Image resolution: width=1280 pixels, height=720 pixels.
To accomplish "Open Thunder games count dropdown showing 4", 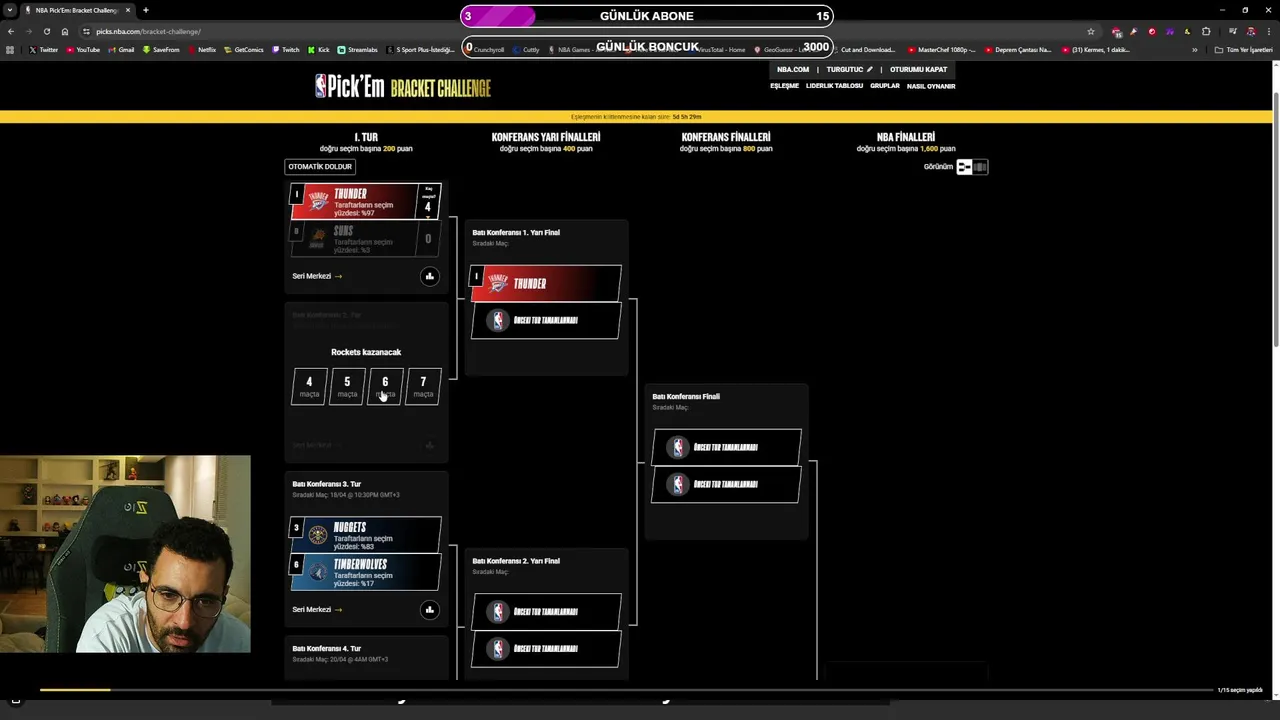I will [428, 202].
